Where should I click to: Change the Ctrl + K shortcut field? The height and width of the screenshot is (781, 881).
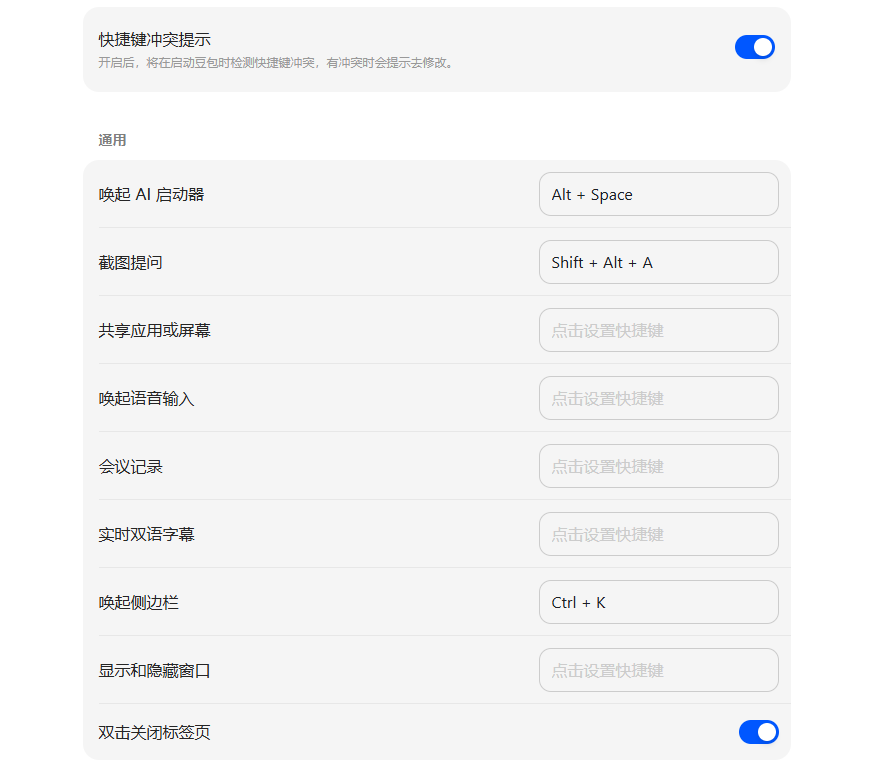[x=658, y=602]
